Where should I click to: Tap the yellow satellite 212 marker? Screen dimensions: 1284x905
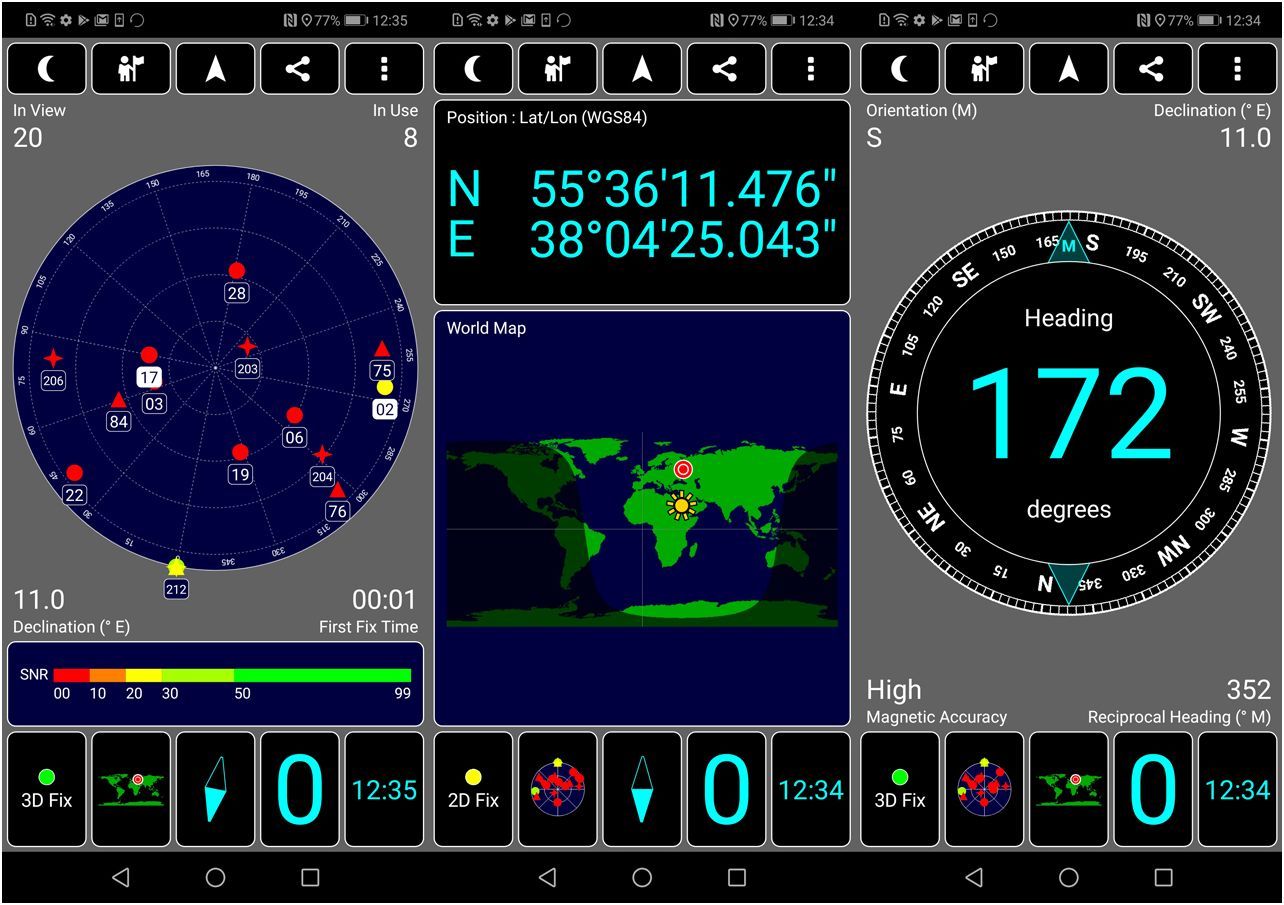pos(177,568)
